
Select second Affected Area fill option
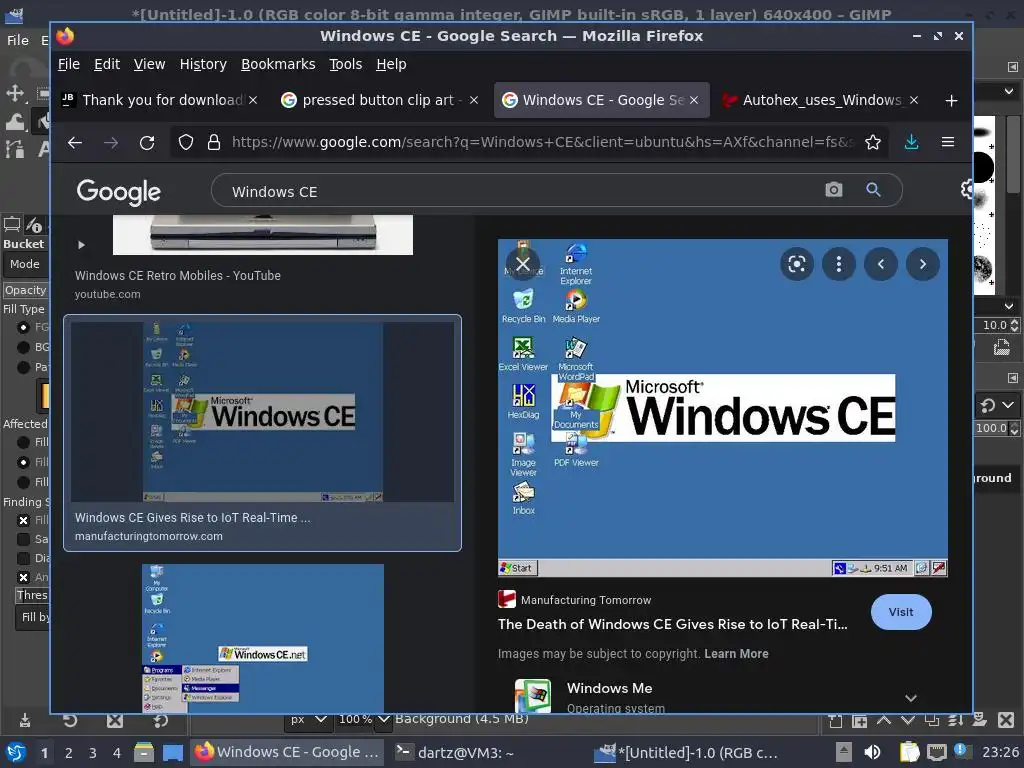click(x=24, y=462)
